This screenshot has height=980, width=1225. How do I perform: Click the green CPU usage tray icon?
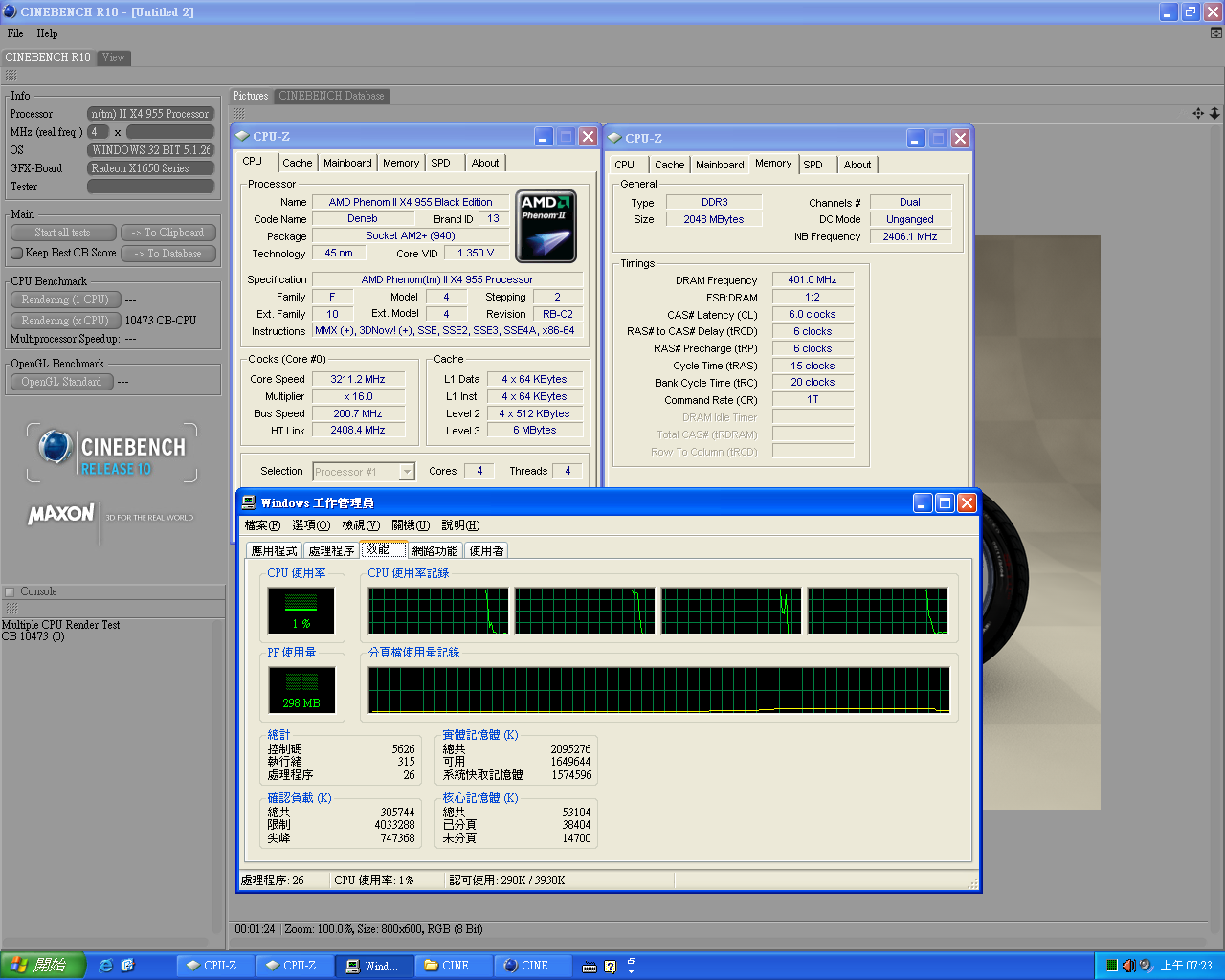[1111, 966]
